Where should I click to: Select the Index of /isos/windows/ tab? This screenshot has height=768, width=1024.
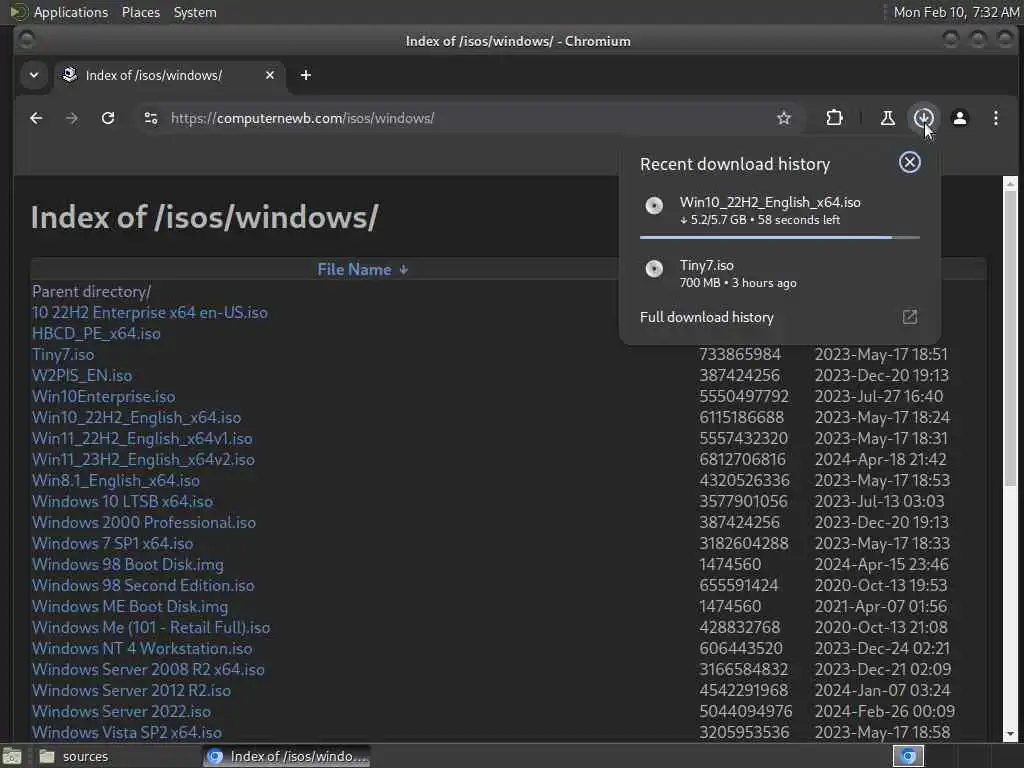pos(170,75)
